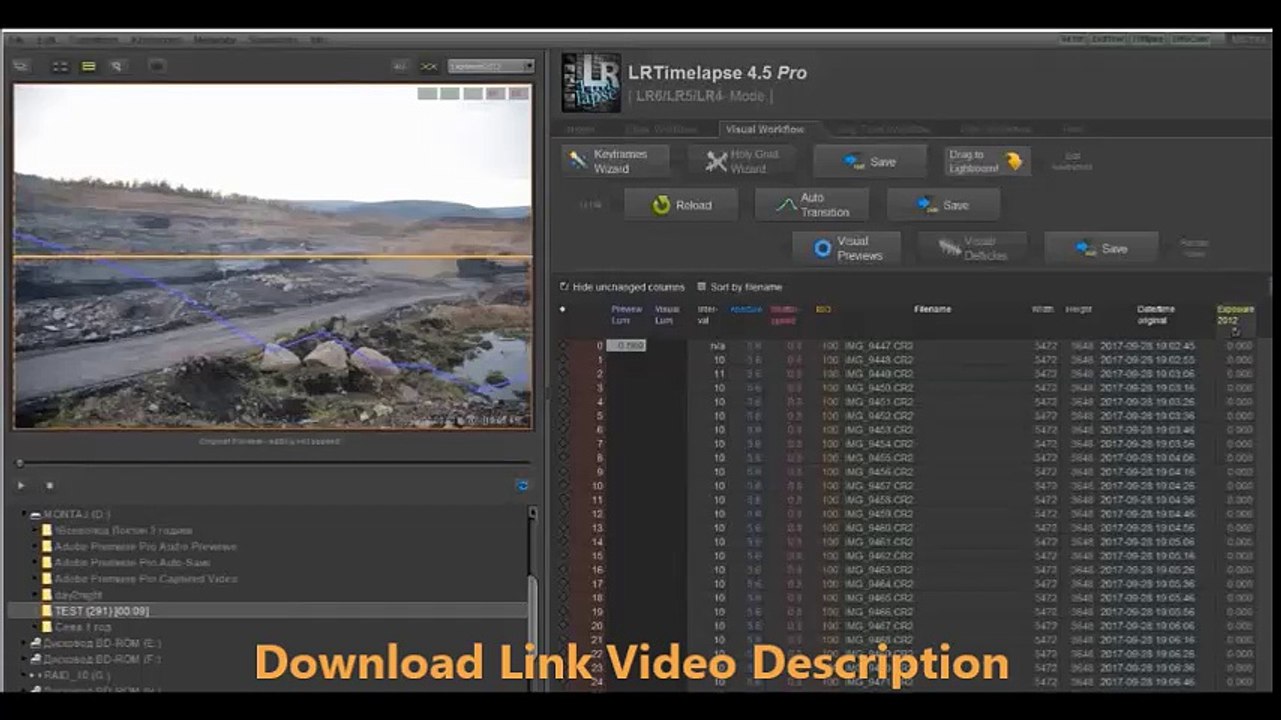Open the dropdown above the preview image

pyautogui.click(x=490, y=66)
